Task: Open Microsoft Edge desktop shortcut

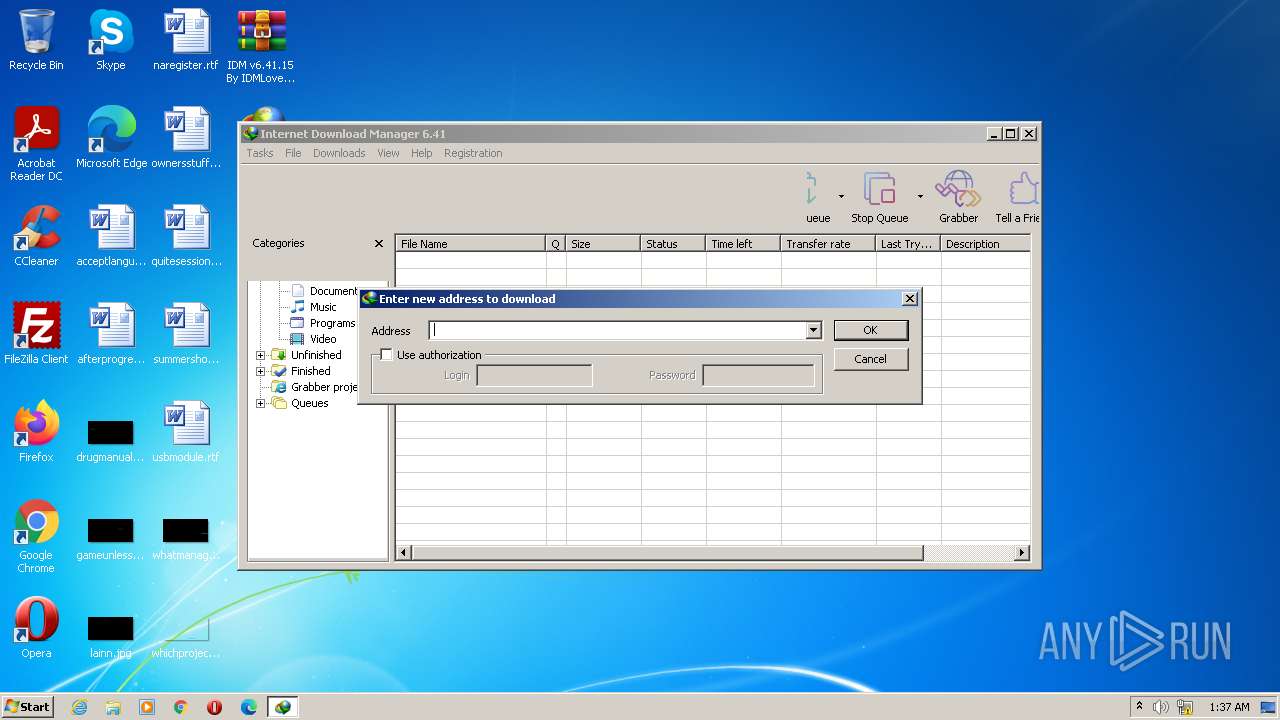Action: pyautogui.click(x=111, y=130)
